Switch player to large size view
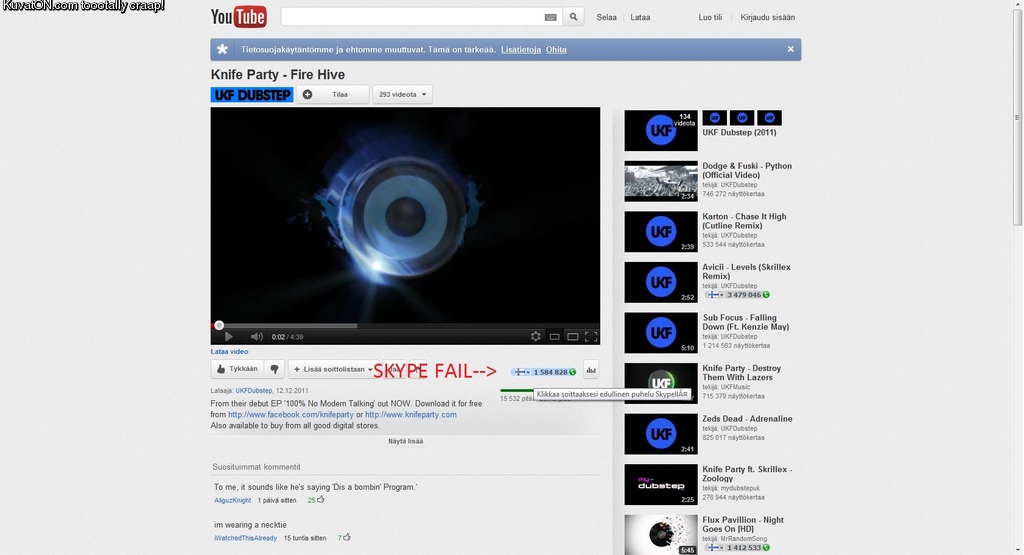The width and height of the screenshot is (1024, 555). [x=573, y=337]
